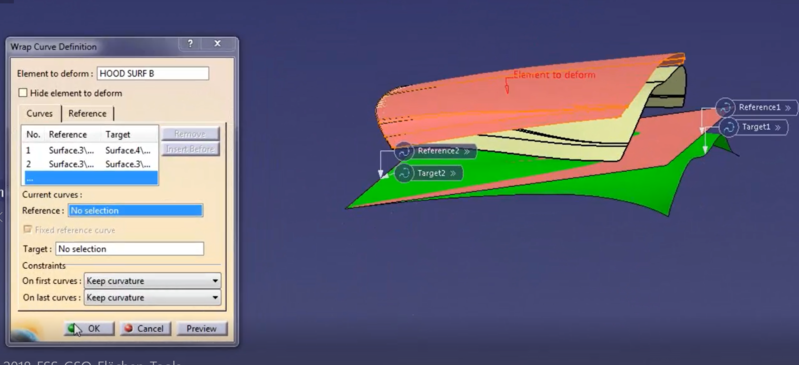The height and width of the screenshot is (365, 799).
Task: Open On last curves constraint dropdown
Action: [x=152, y=297]
